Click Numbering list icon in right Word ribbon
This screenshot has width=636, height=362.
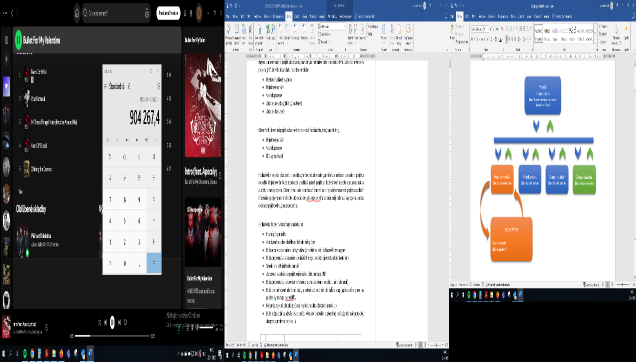point(511,29)
